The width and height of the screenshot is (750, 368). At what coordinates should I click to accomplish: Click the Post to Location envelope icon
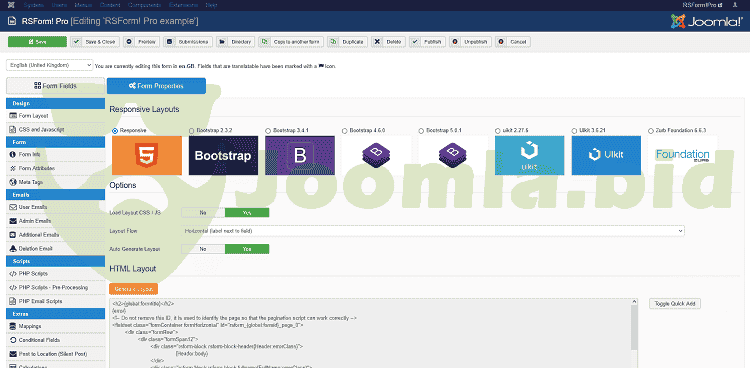[x=12, y=354]
